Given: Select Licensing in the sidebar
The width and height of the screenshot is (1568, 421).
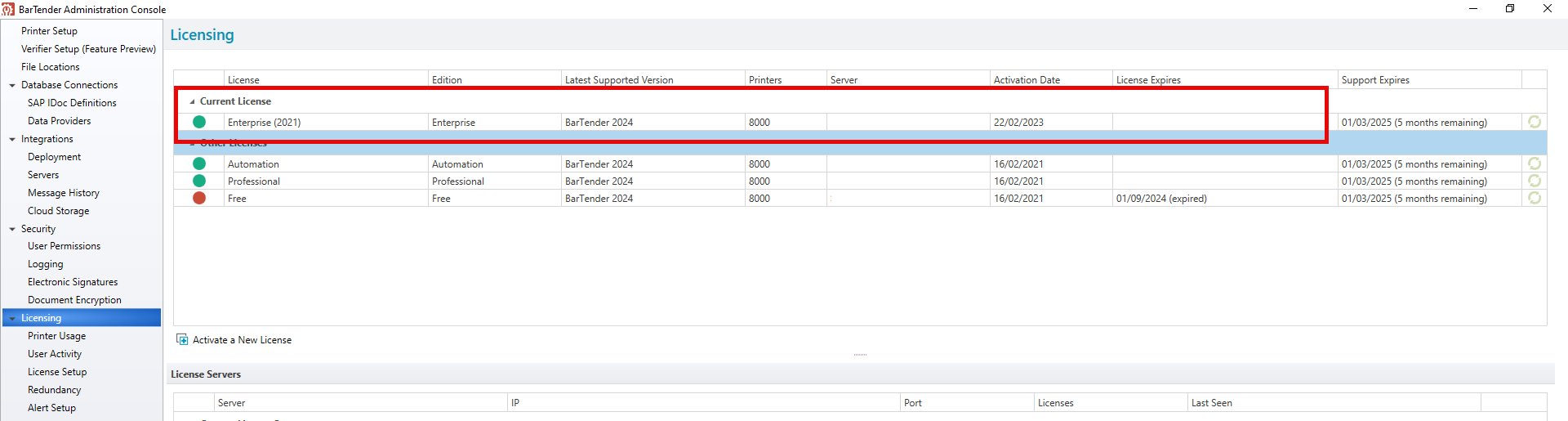Looking at the screenshot, I should [x=82, y=318].
